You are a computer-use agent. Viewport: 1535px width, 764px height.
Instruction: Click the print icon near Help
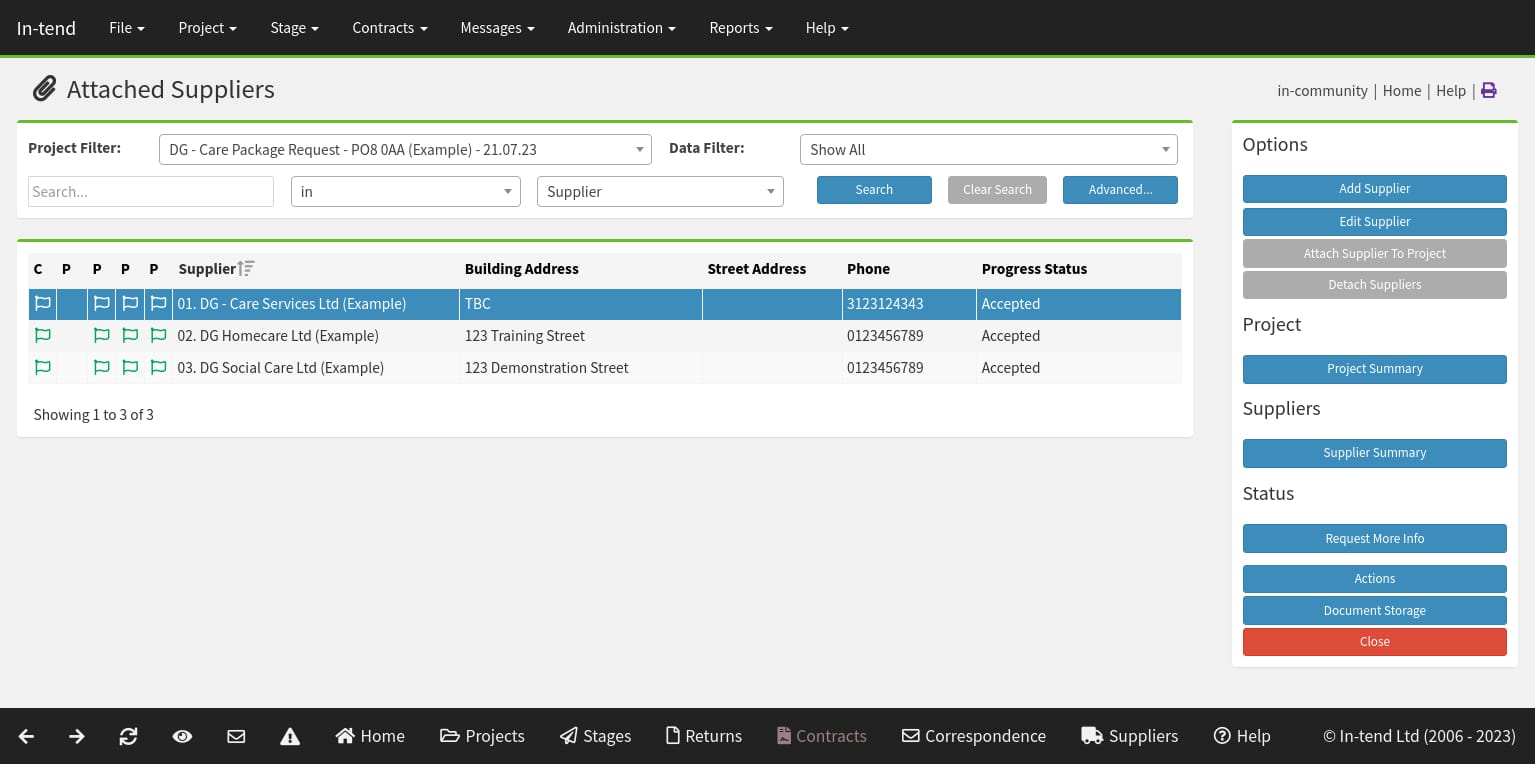click(x=1489, y=90)
